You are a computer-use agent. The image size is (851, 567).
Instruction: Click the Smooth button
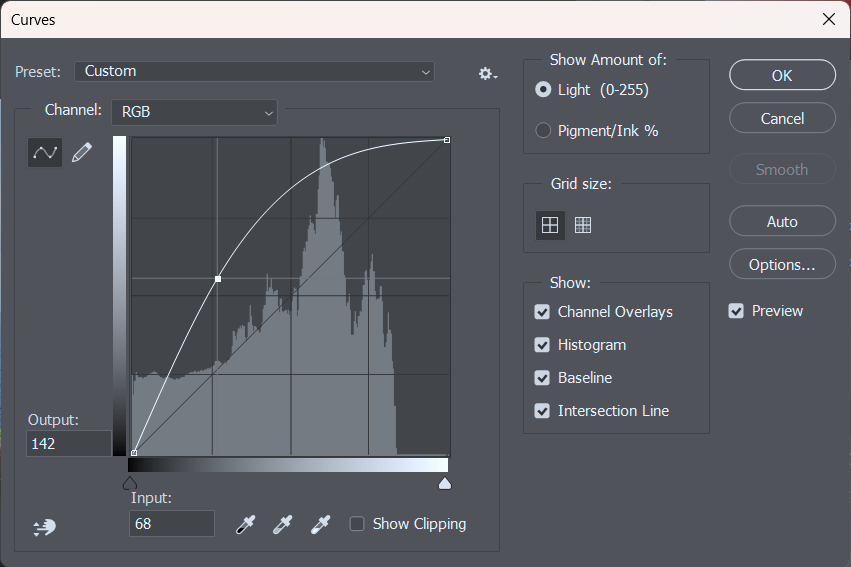(782, 169)
